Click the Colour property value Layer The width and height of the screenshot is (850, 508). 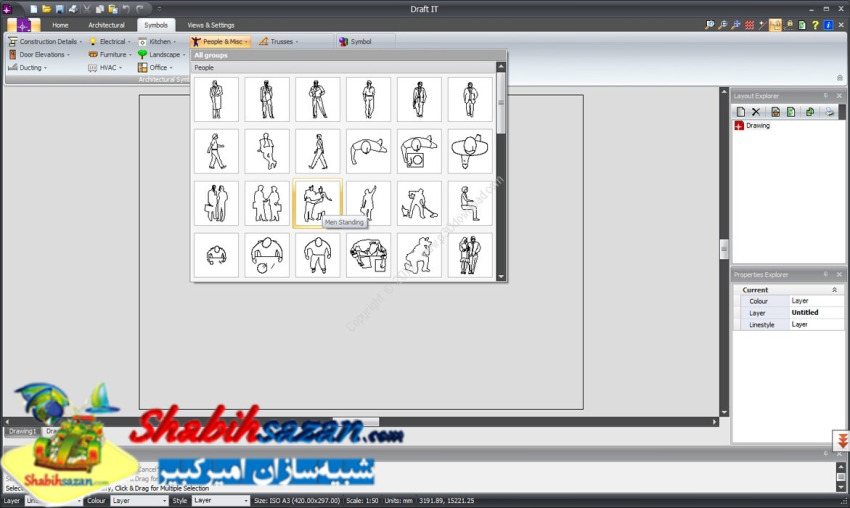click(816, 301)
